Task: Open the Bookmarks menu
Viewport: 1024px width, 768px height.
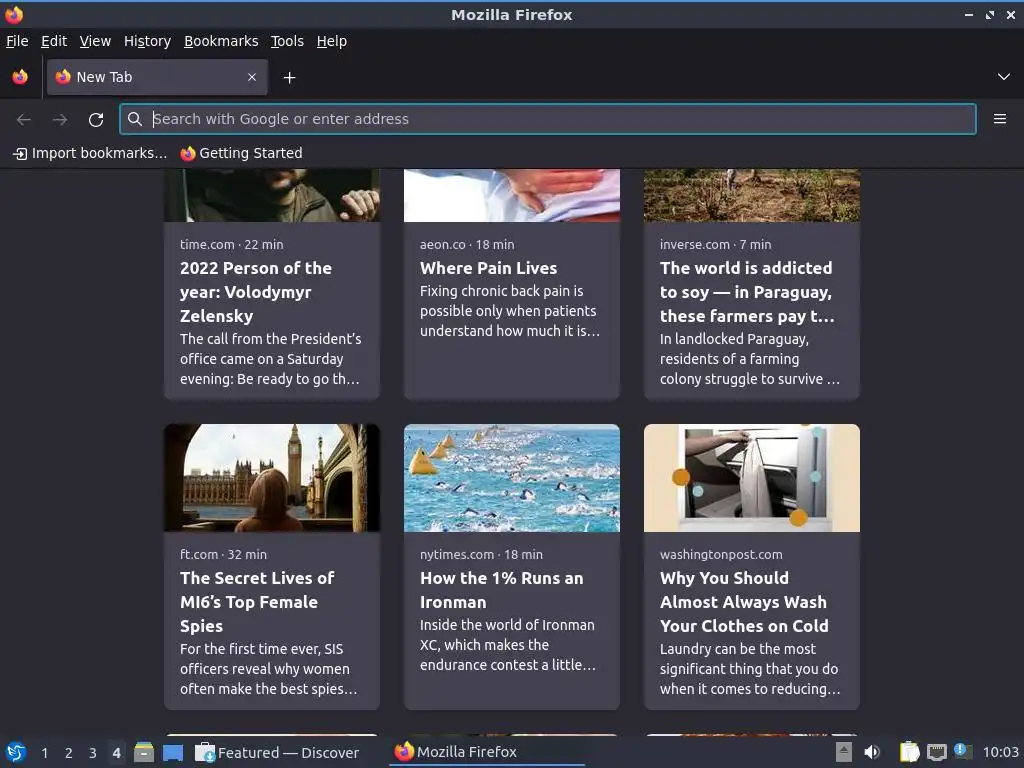Action: 221,41
